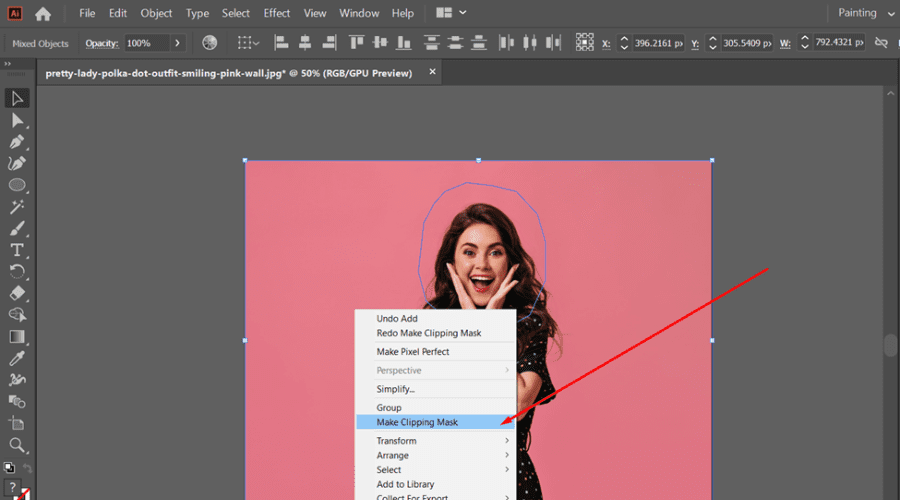Screen dimensions: 900x500
Task: Open the Align To dropdown
Action: coord(249,42)
